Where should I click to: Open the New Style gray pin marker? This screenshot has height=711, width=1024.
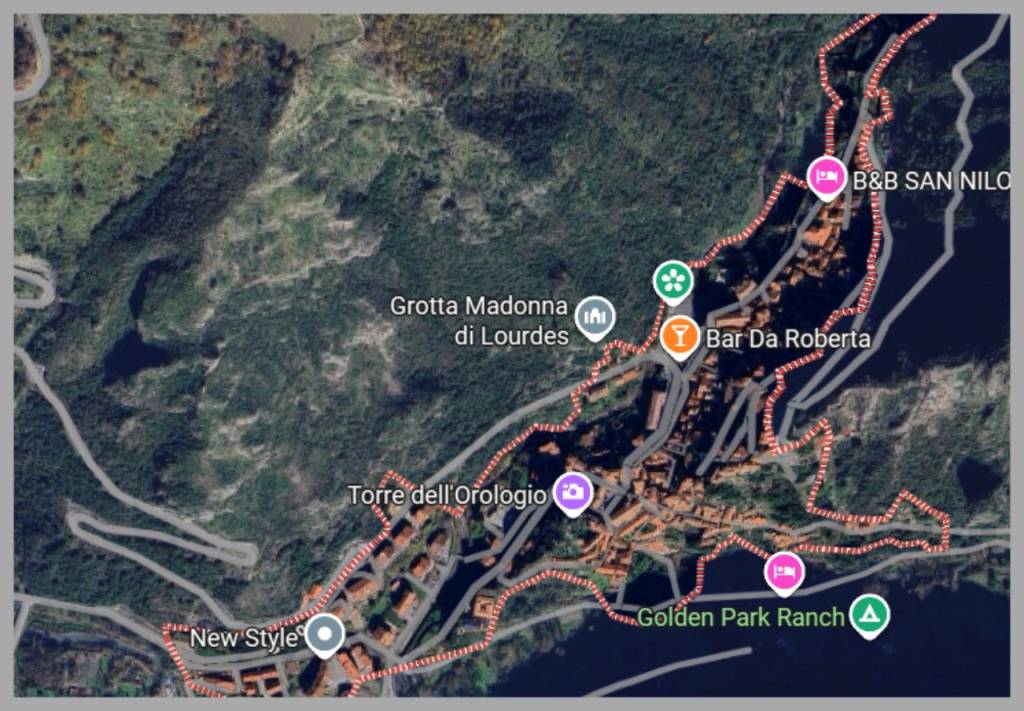325,635
